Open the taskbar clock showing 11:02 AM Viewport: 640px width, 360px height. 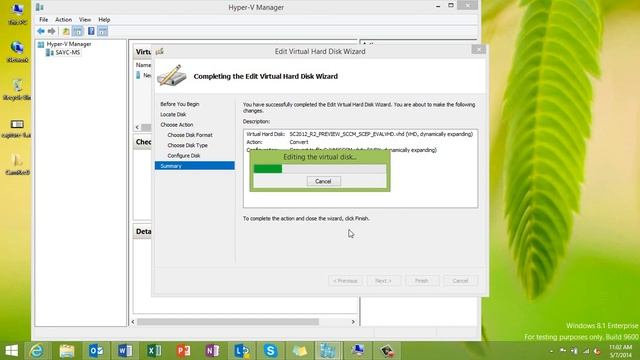tap(620, 351)
